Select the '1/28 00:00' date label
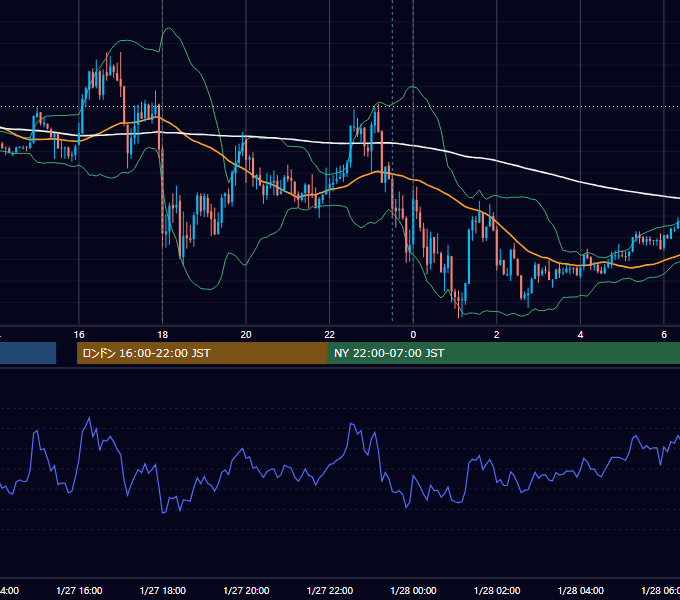 click(413, 591)
